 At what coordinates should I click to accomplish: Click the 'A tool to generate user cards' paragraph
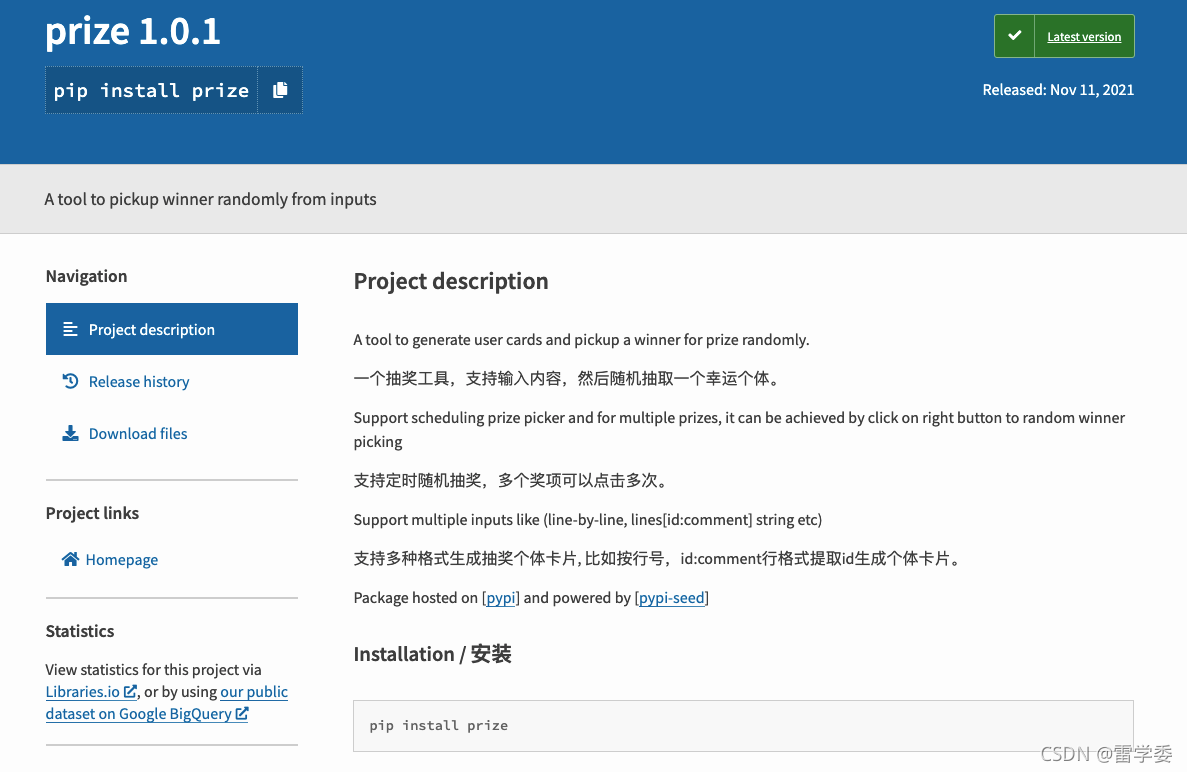[x=581, y=340]
